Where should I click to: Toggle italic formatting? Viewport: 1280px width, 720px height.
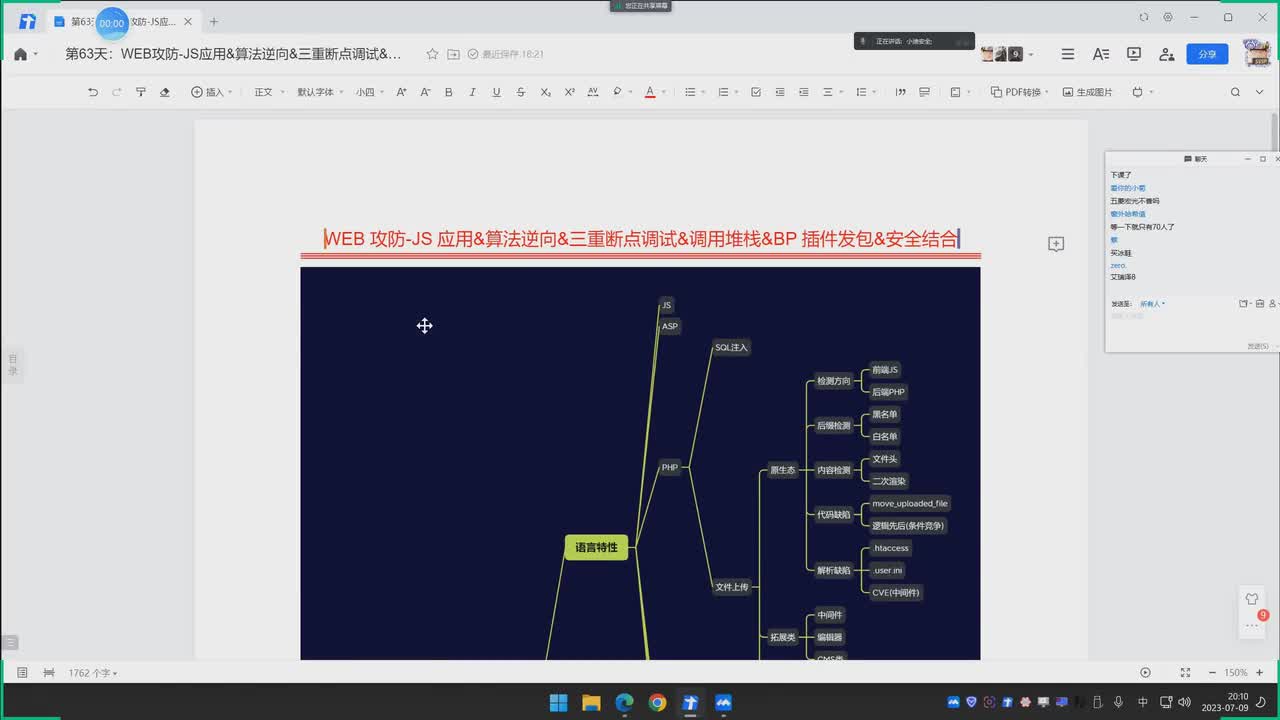pyautogui.click(x=472, y=92)
